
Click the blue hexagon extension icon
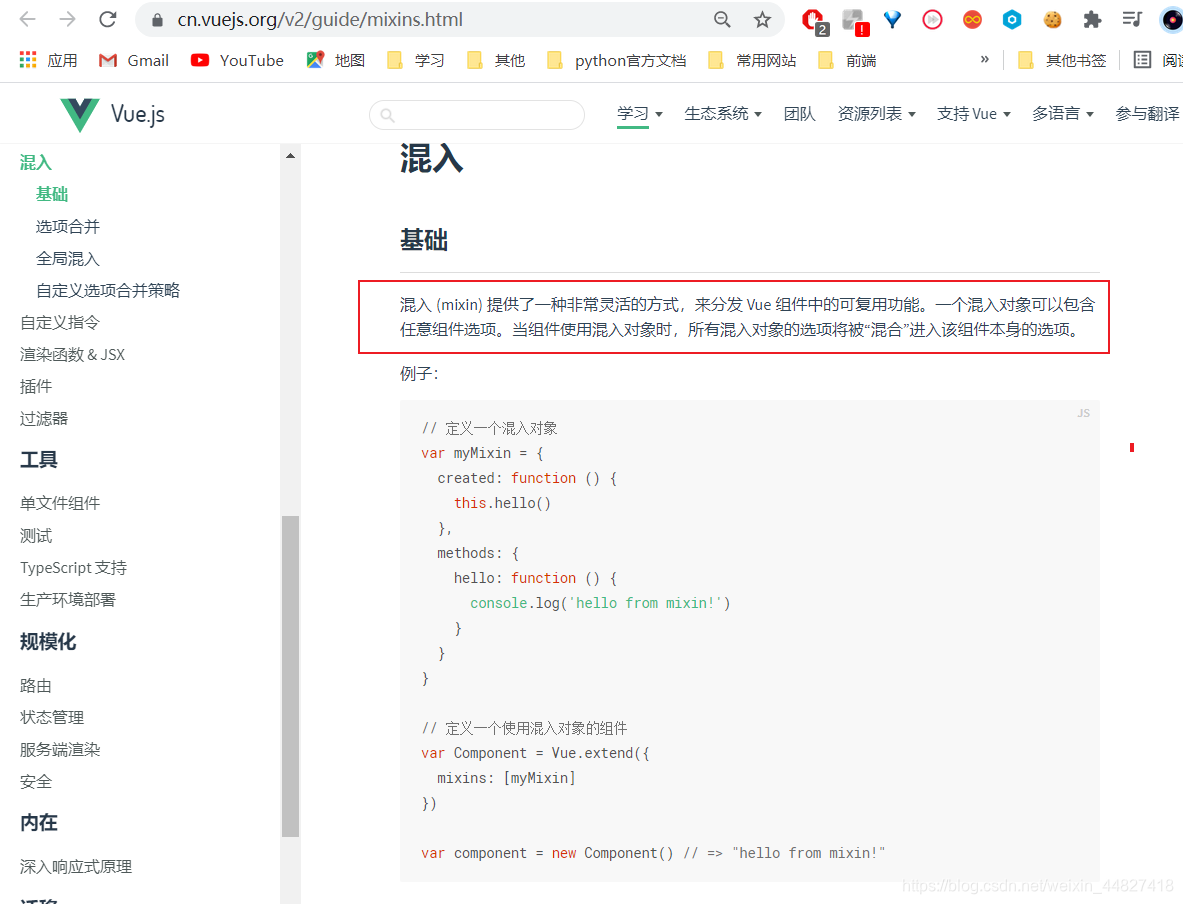tap(1012, 19)
